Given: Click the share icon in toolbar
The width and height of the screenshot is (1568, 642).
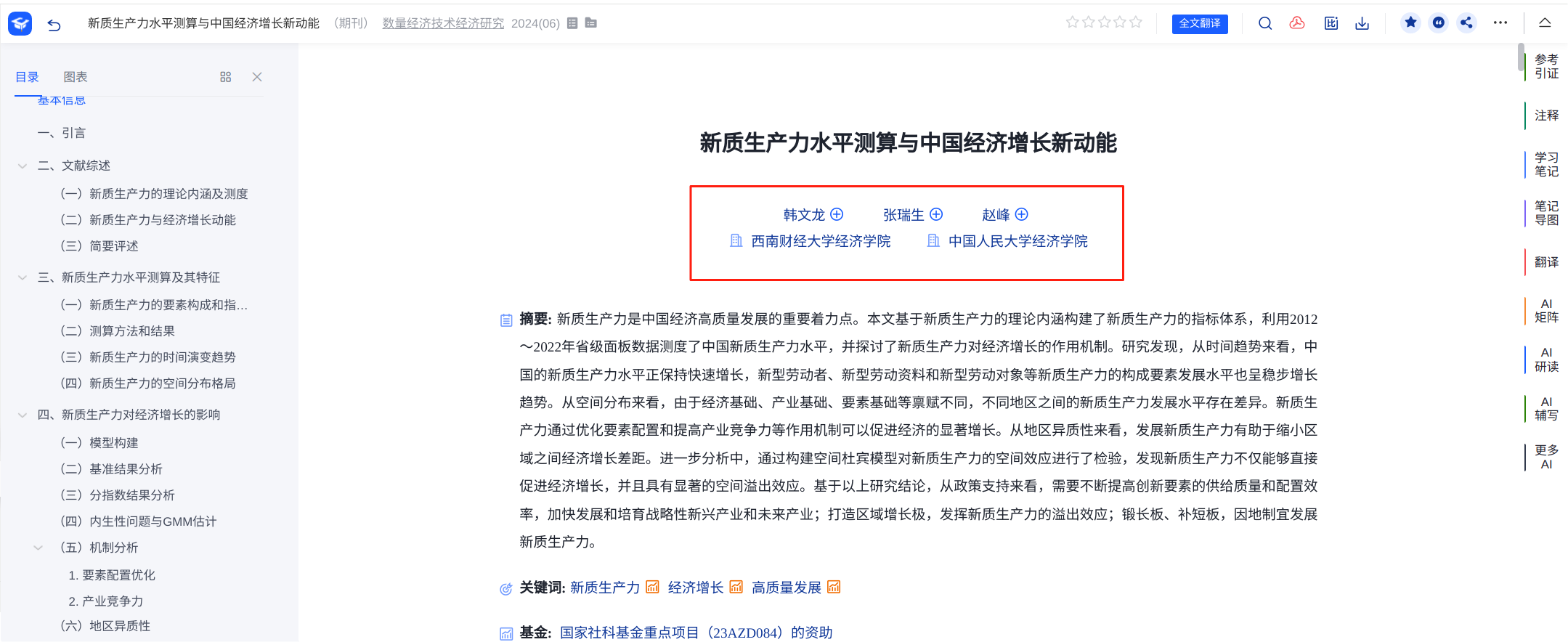Looking at the screenshot, I should click(x=1467, y=23).
